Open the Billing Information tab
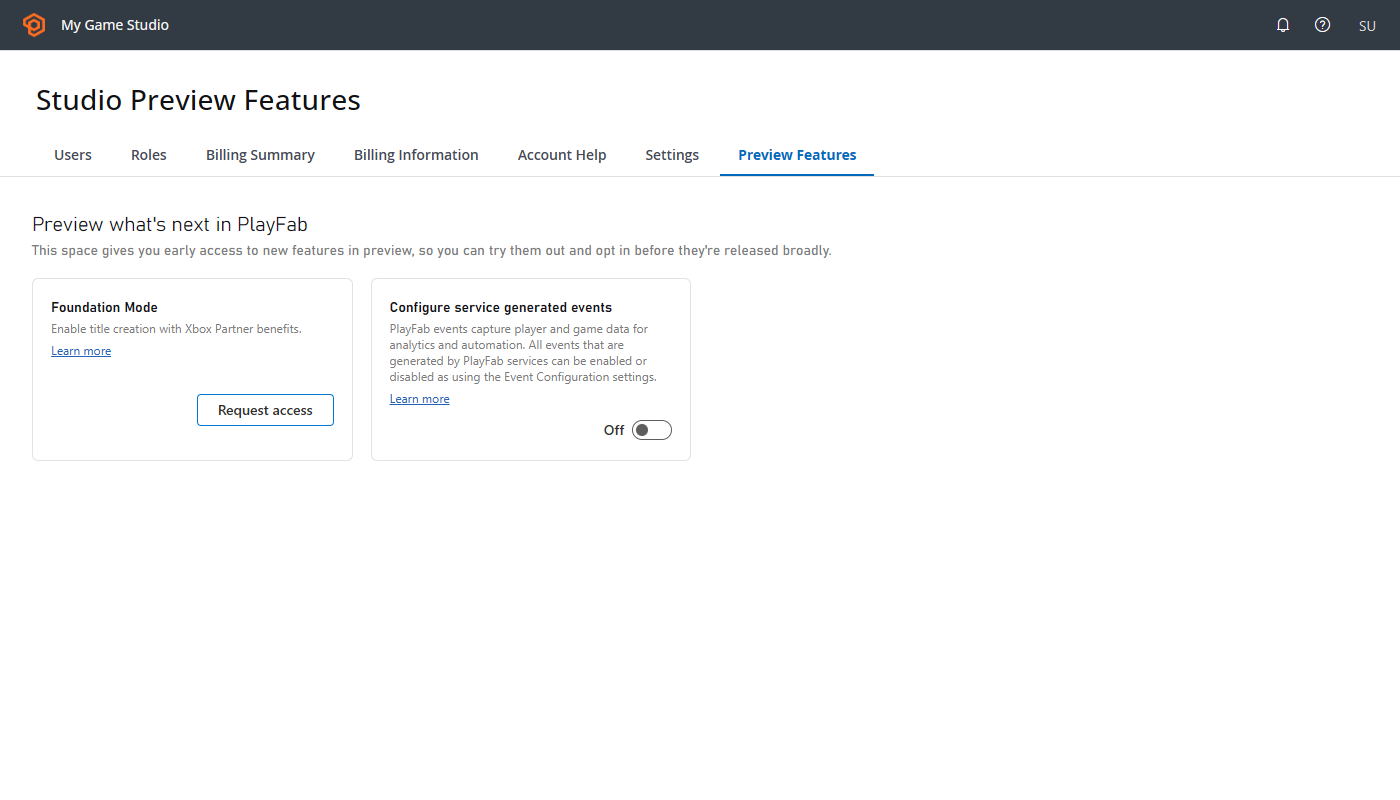Viewport: 1400px width, 800px height. [x=416, y=155]
